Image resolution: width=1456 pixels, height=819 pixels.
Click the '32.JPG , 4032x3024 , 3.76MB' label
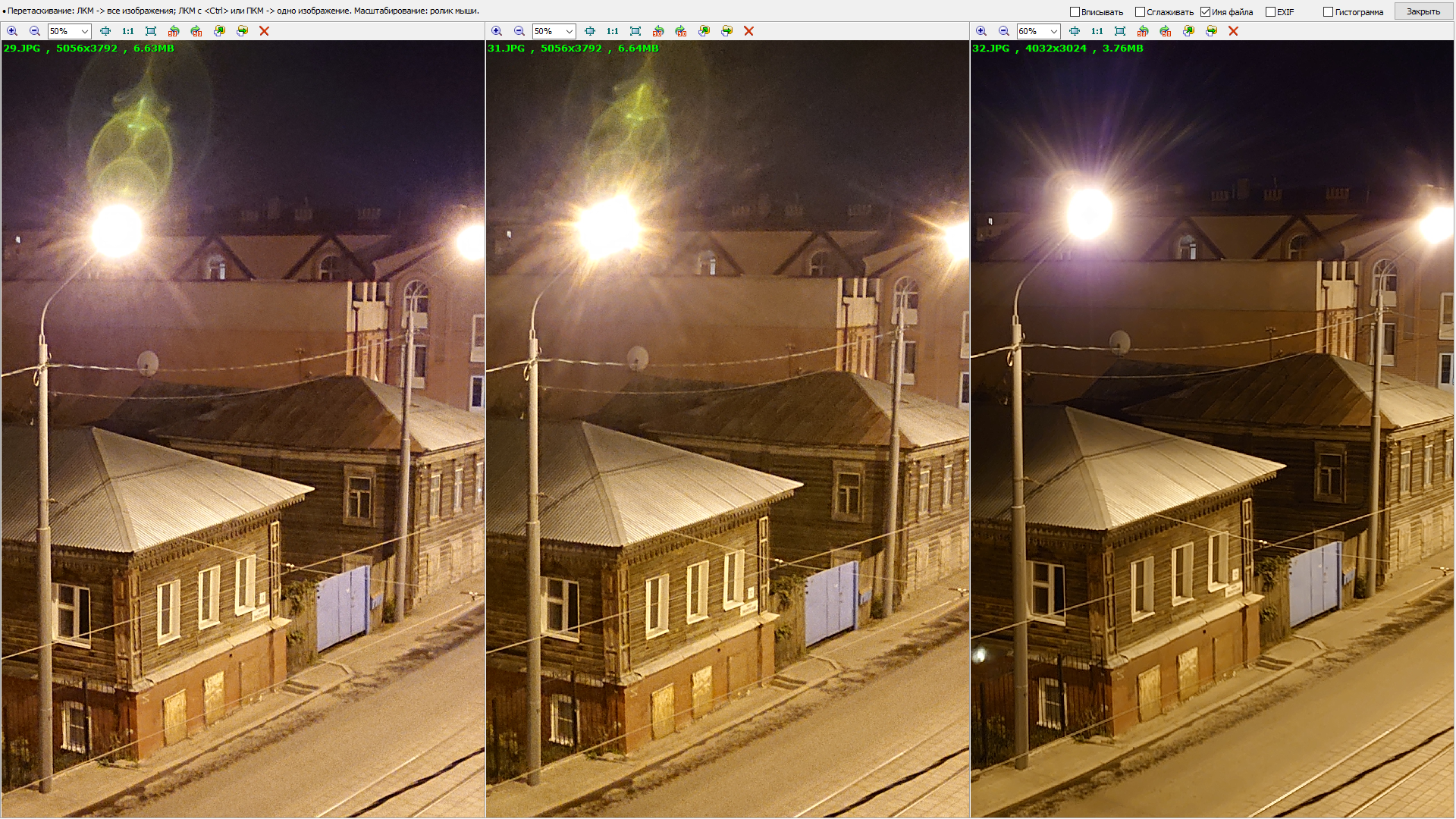pos(1058,48)
